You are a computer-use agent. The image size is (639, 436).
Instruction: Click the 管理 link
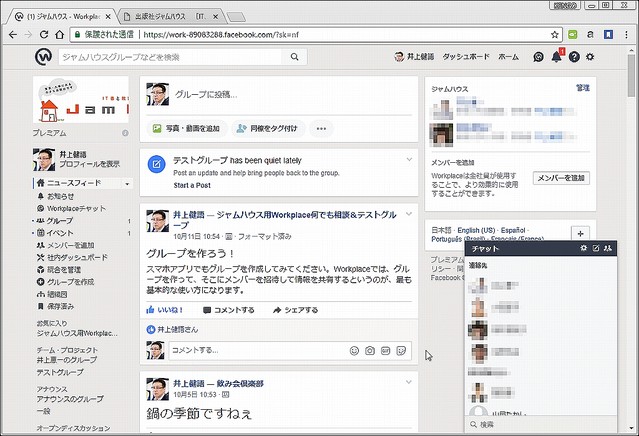click(582, 88)
